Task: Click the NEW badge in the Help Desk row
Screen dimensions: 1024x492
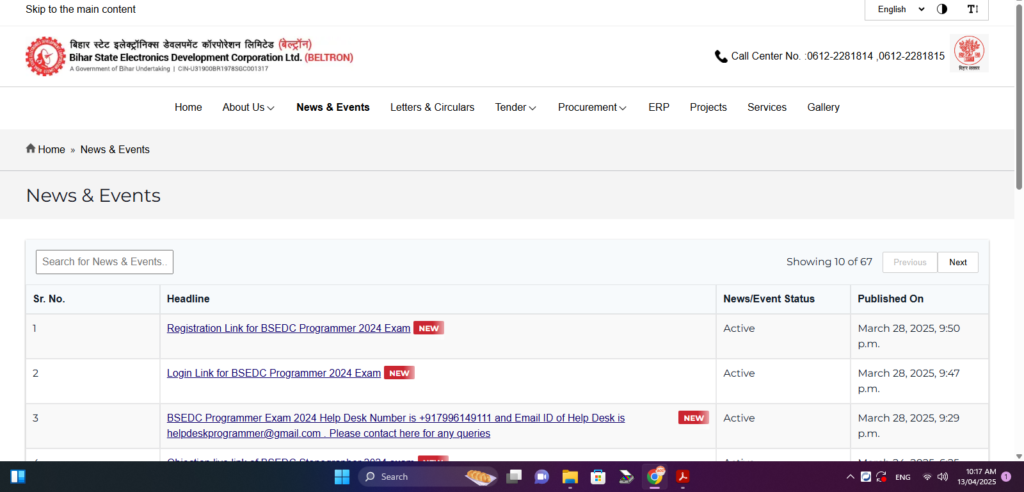Action: pos(694,418)
